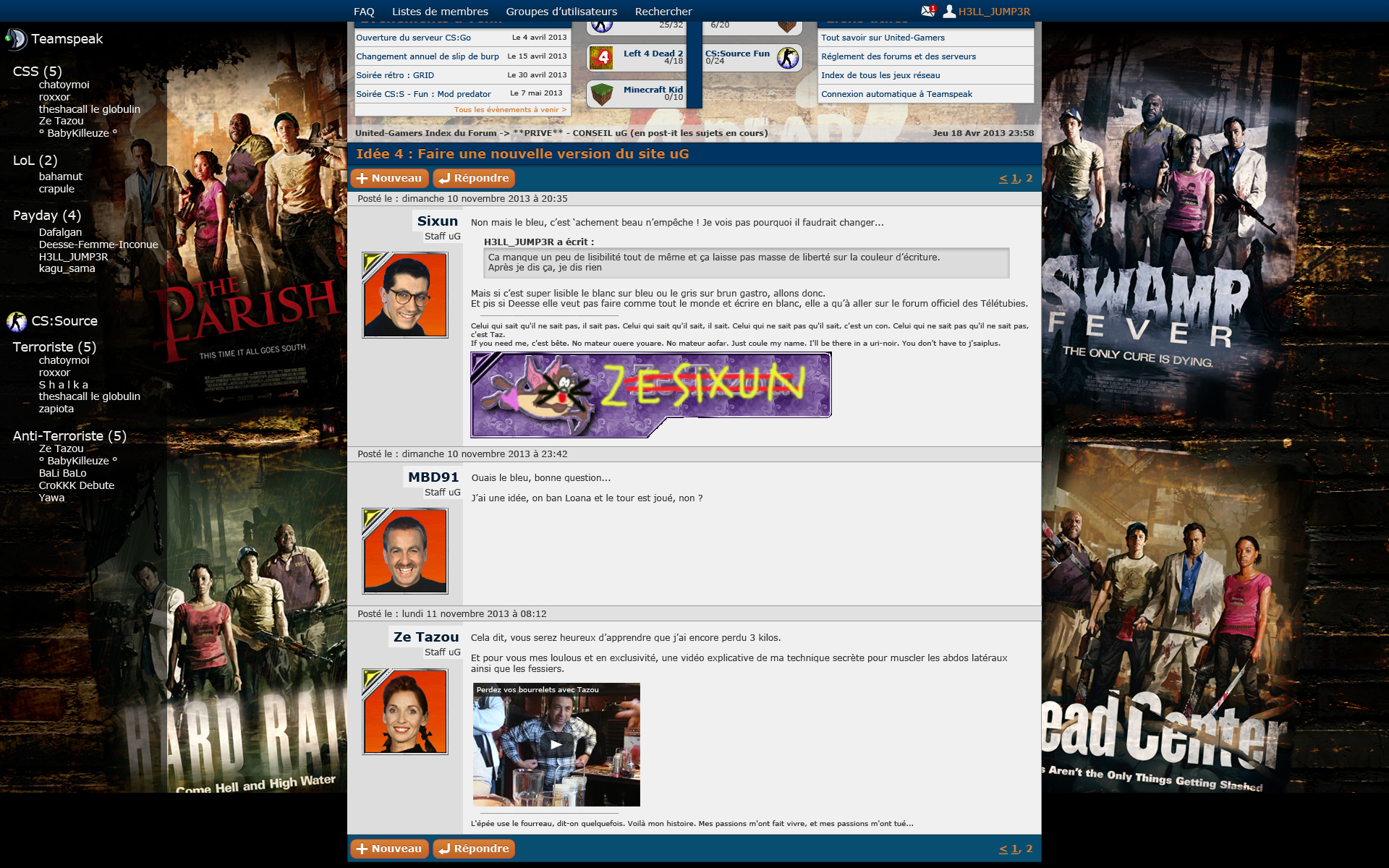1389x868 pixels.
Task: Click Yawa in Anti-Terroriste list
Action: (52, 498)
